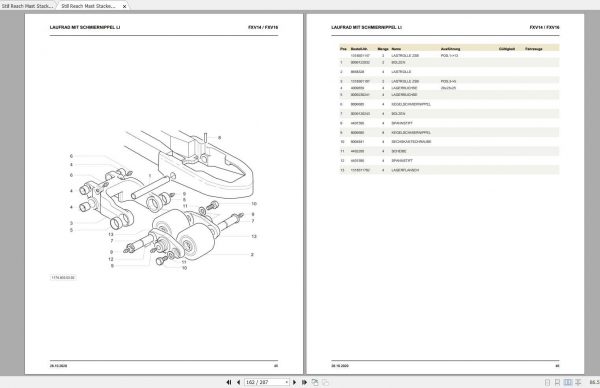Viewport: 600px width, 388px height.
Task: Click the BOLZEN name in row 7
Action: [x=398, y=114]
